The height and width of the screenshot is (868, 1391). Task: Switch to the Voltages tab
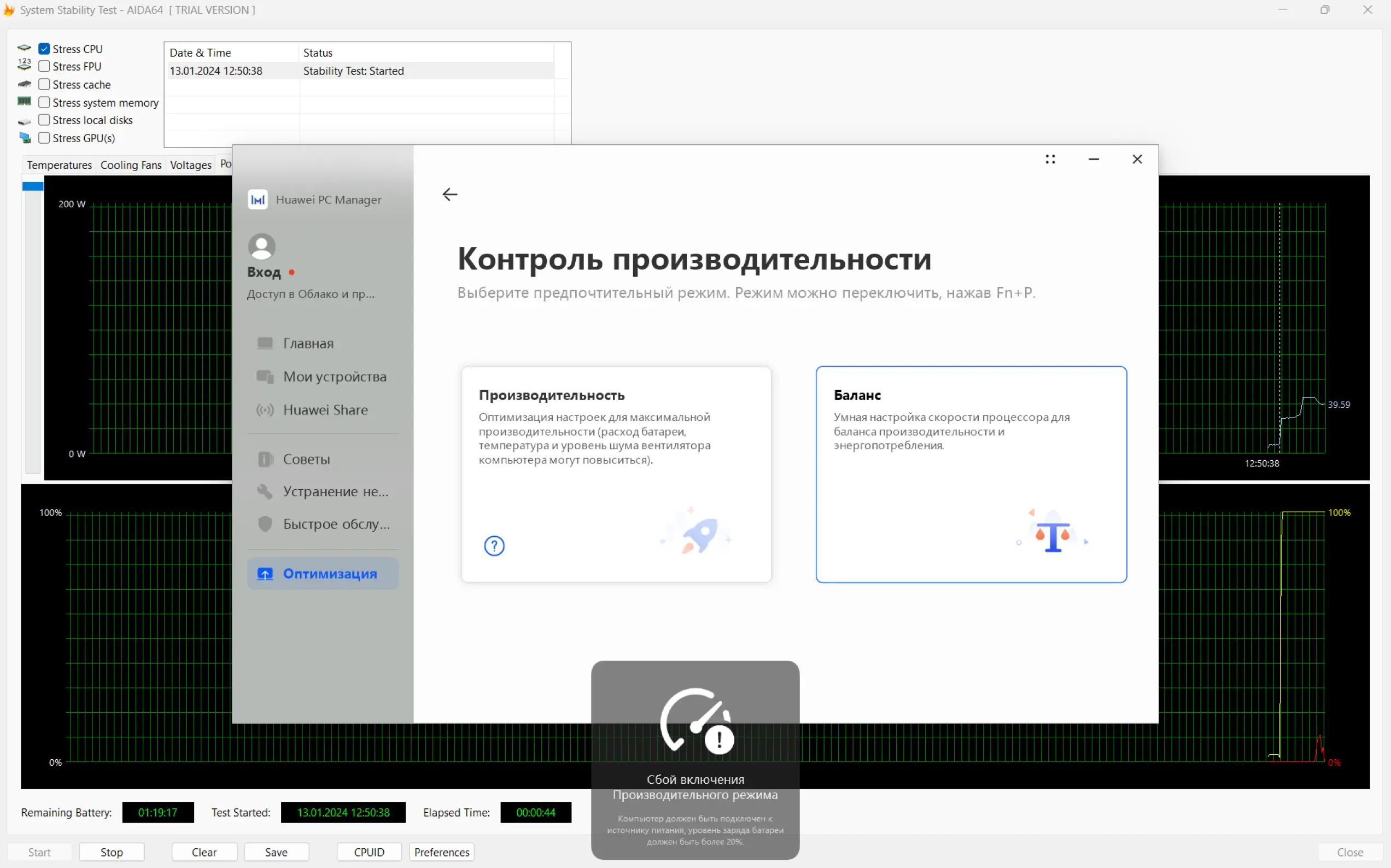pos(191,165)
